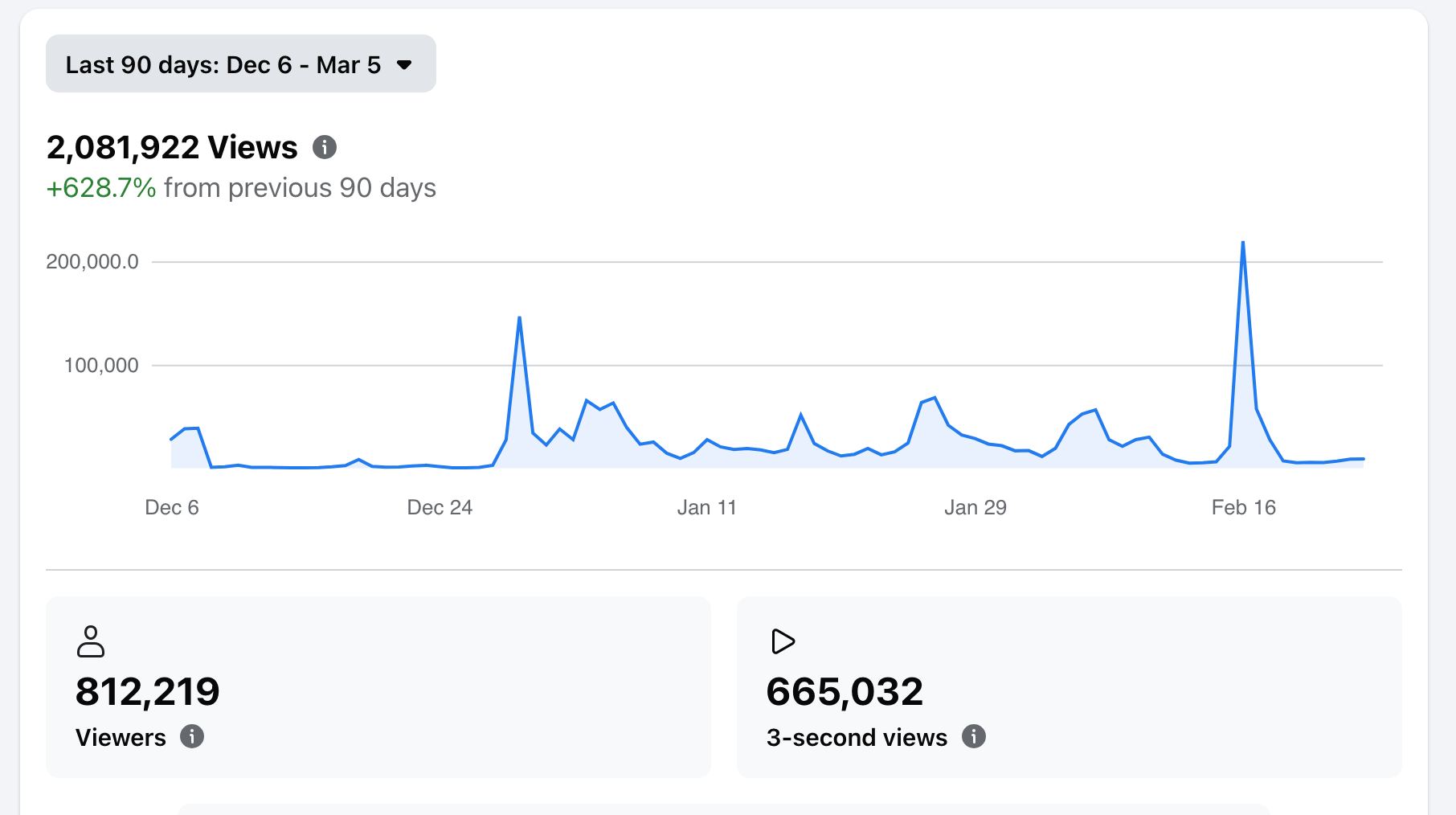Select the 665,032 3-second views count
The image size is (1456, 815).
tap(845, 691)
